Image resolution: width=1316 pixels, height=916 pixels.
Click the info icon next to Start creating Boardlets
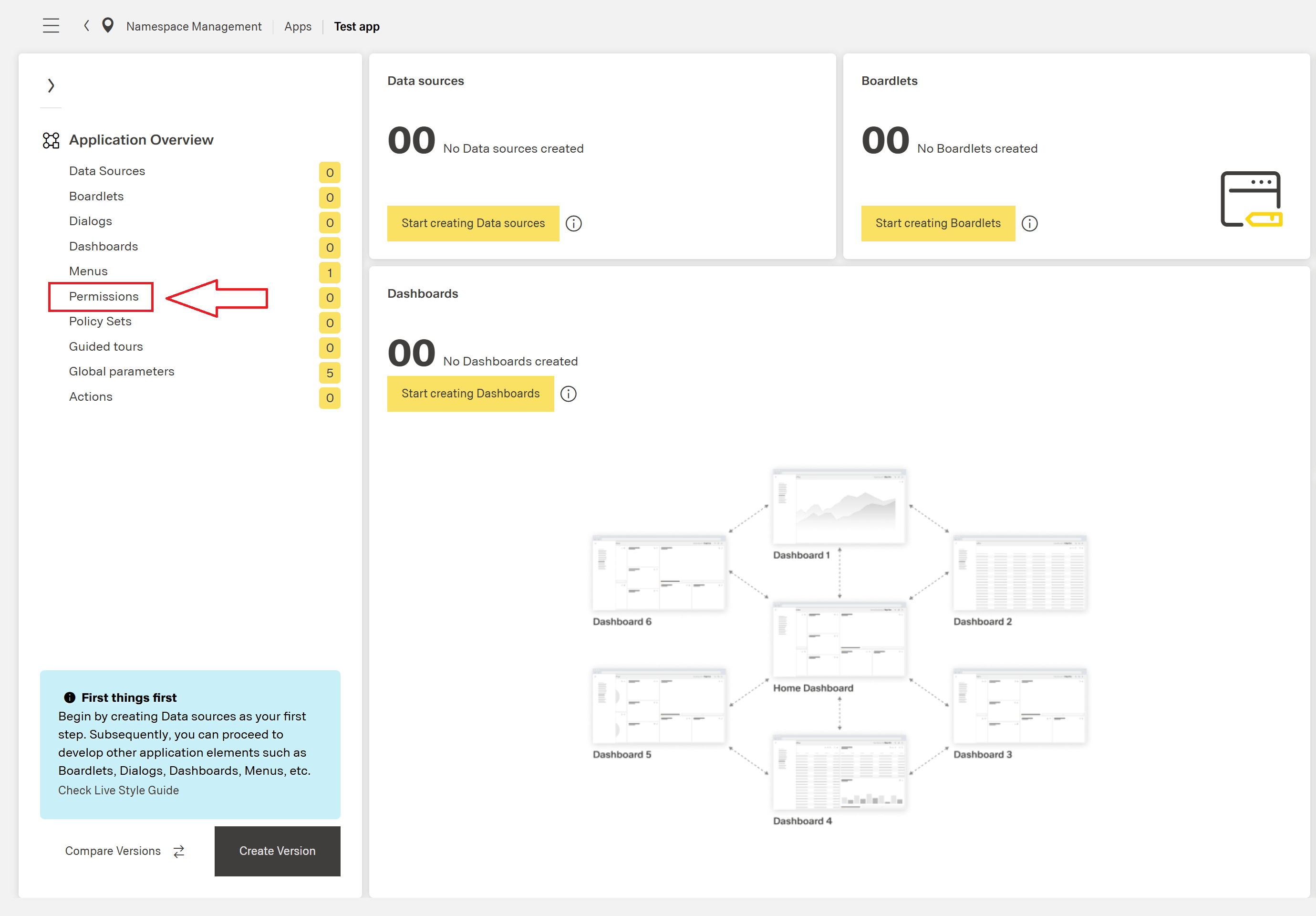(x=1029, y=224)
